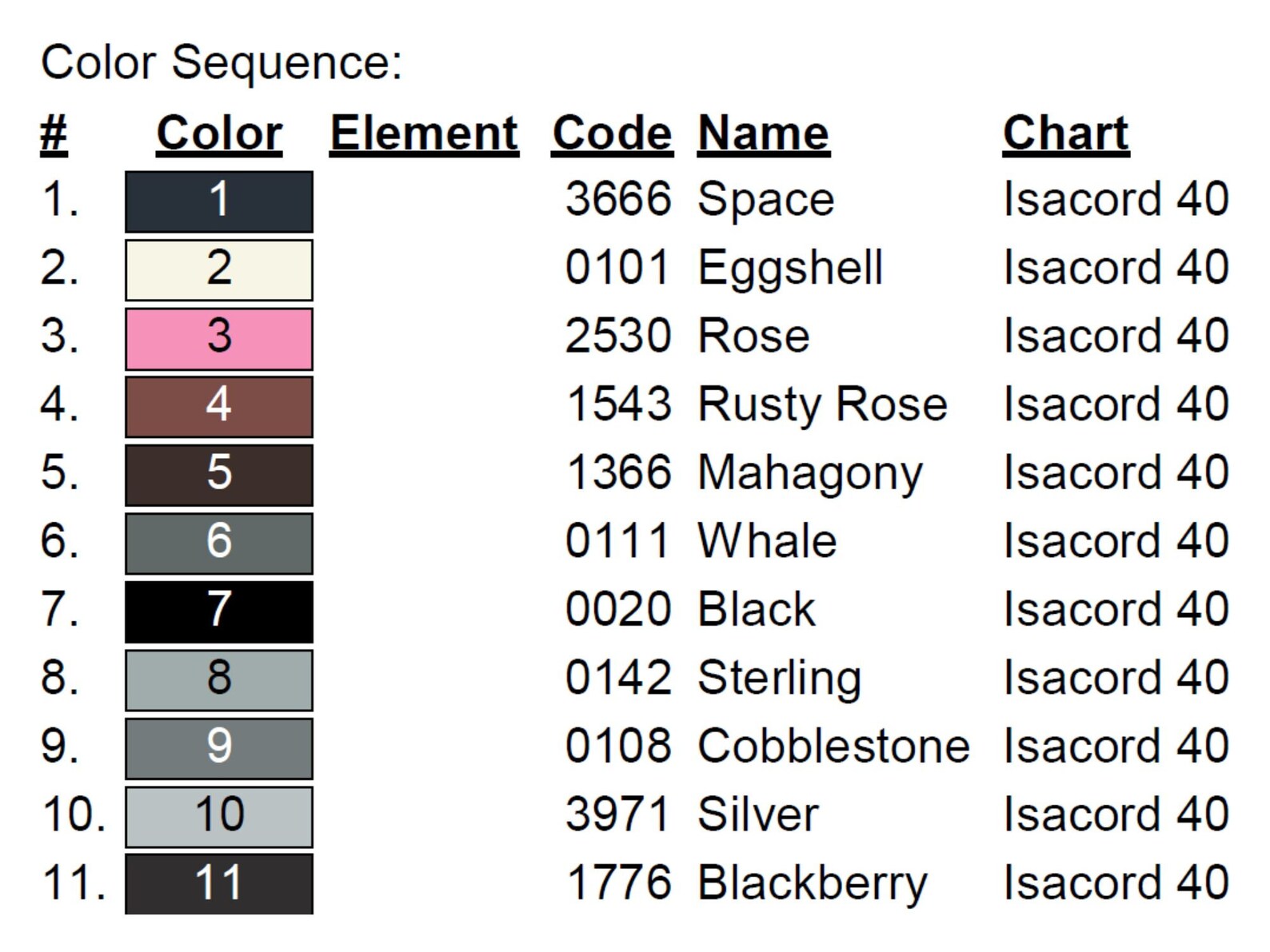Select the Rusty Rose swatch 4
This screenshot has height=952, width=1270.
[218, 407]
